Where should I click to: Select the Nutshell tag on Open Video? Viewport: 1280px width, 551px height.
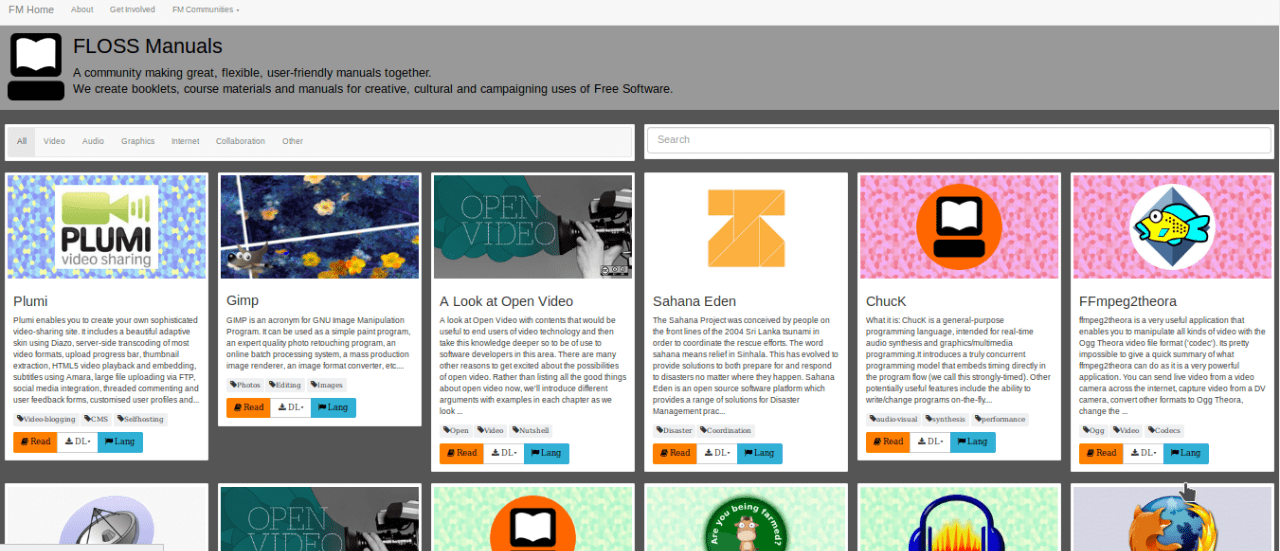coord(531,430)
